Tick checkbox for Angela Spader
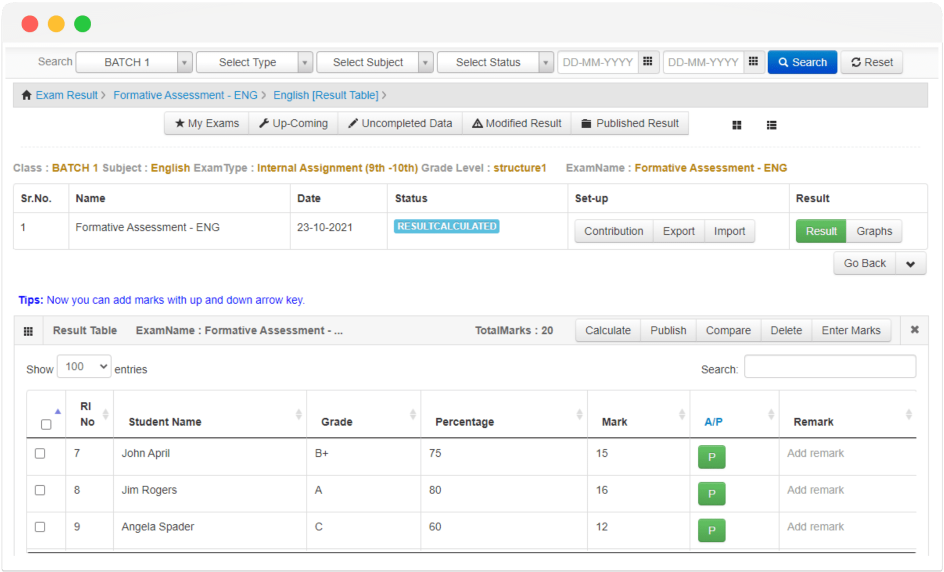944x572 pixels. pyautogui.click(x=40, y=527)
